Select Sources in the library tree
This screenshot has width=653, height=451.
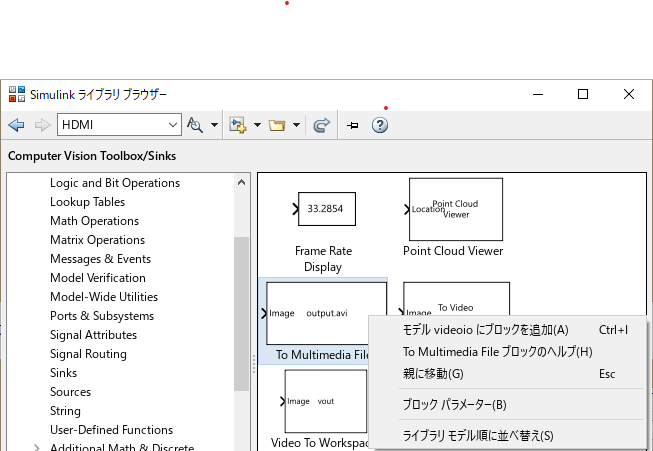tap(70, 392)
